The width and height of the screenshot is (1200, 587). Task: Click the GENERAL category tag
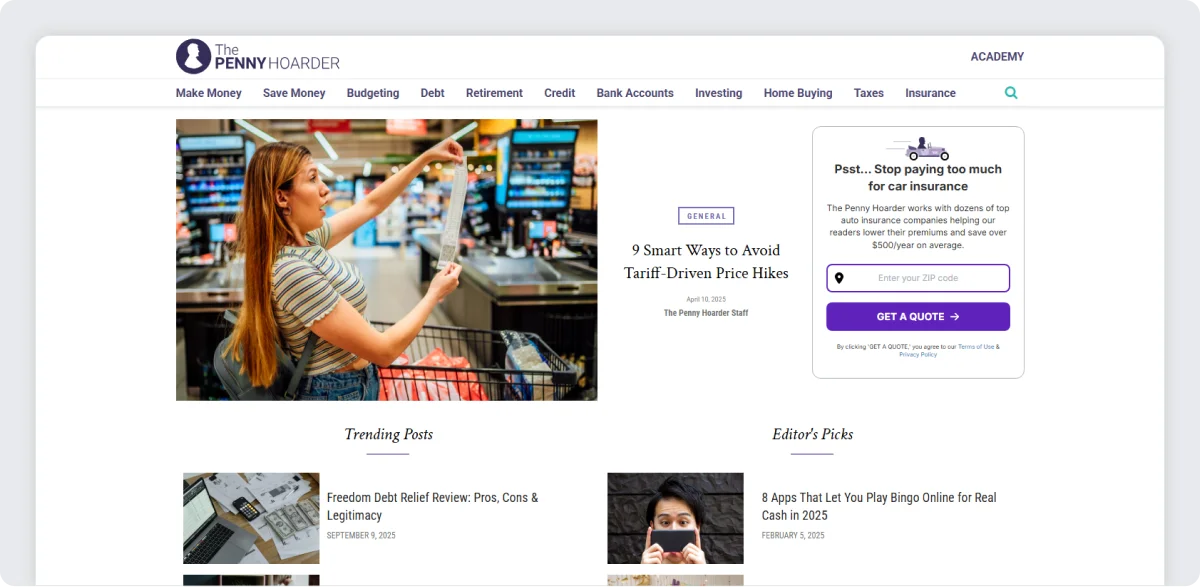tap(706, 215)
